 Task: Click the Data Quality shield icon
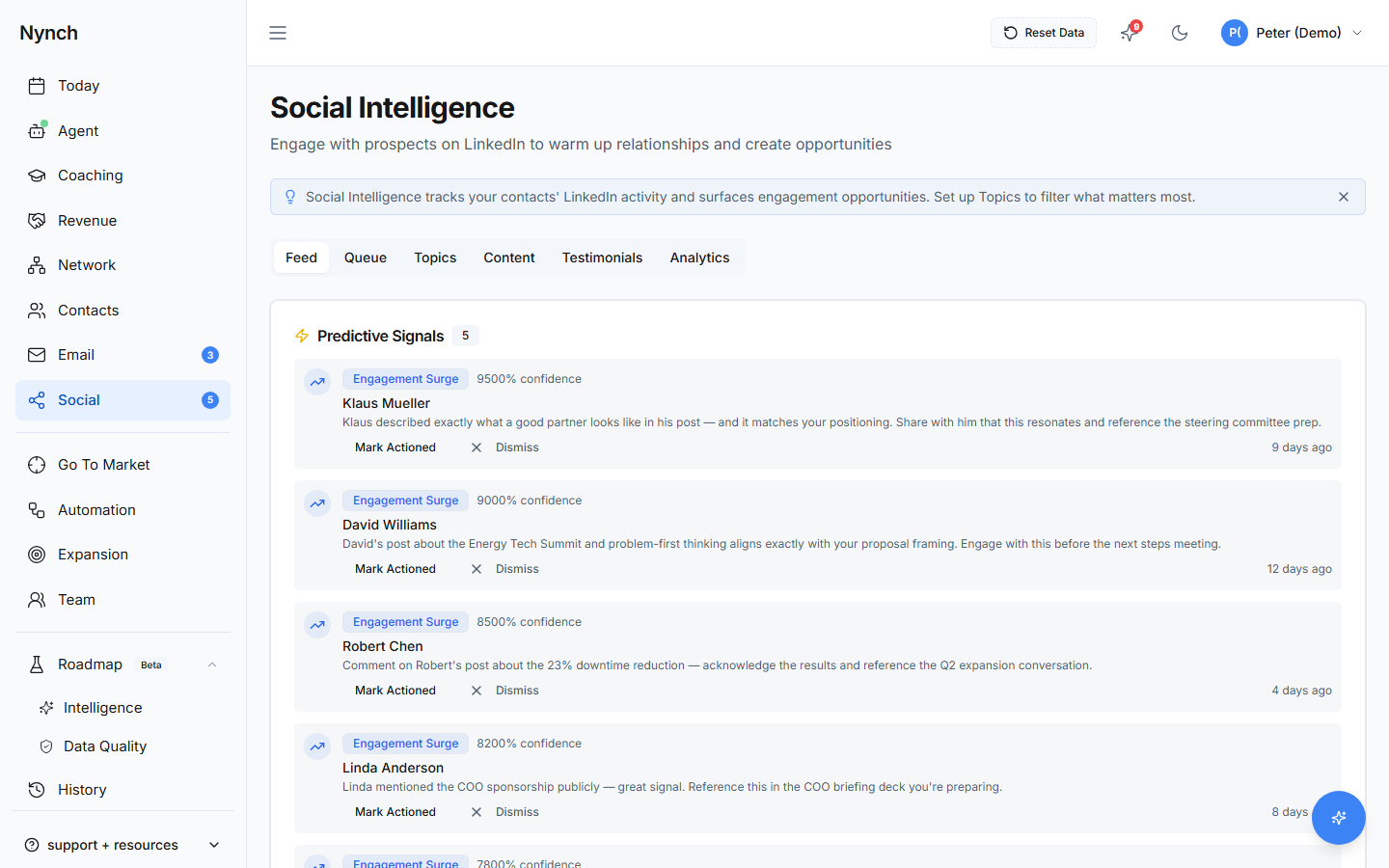pyautogui.click(x=46, y=746)
